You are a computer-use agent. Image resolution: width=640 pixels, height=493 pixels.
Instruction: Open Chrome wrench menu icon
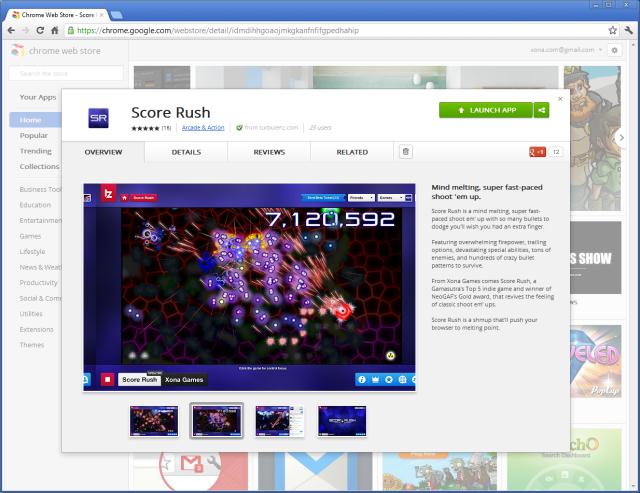tap(629, 30)
